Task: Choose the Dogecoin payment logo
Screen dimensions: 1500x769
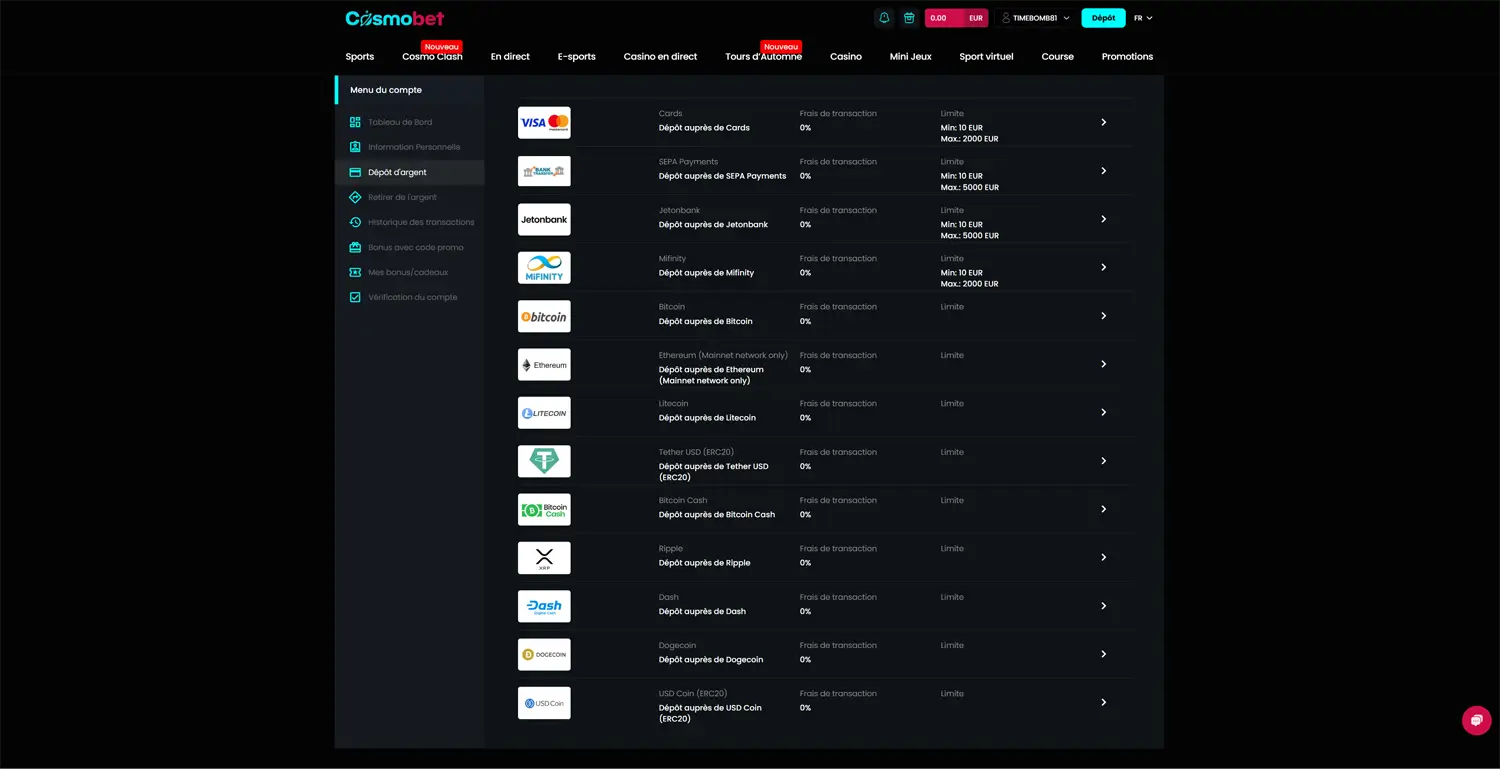Action: pos(544,654)
